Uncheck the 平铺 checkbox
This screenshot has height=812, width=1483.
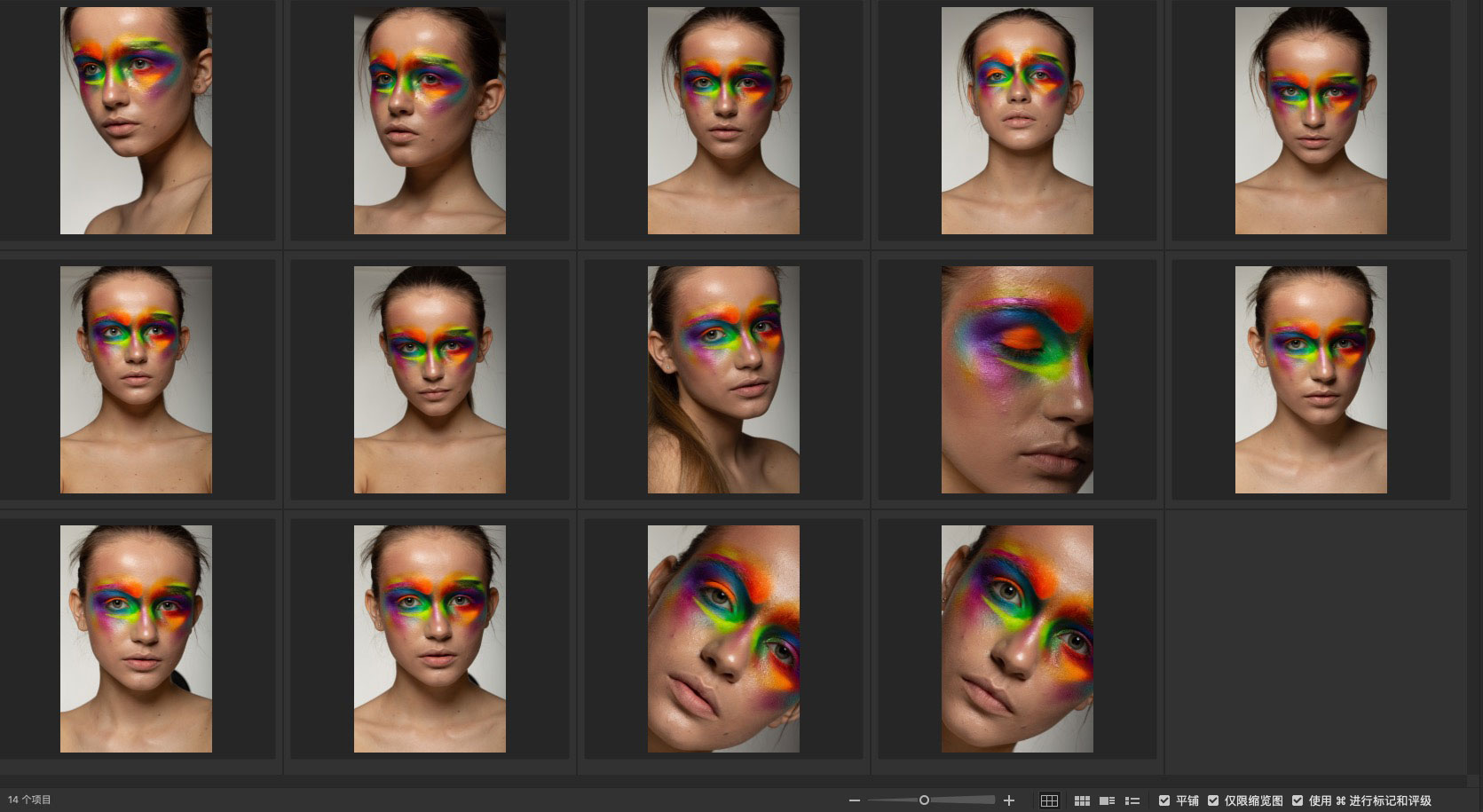tap(1164, 800)
